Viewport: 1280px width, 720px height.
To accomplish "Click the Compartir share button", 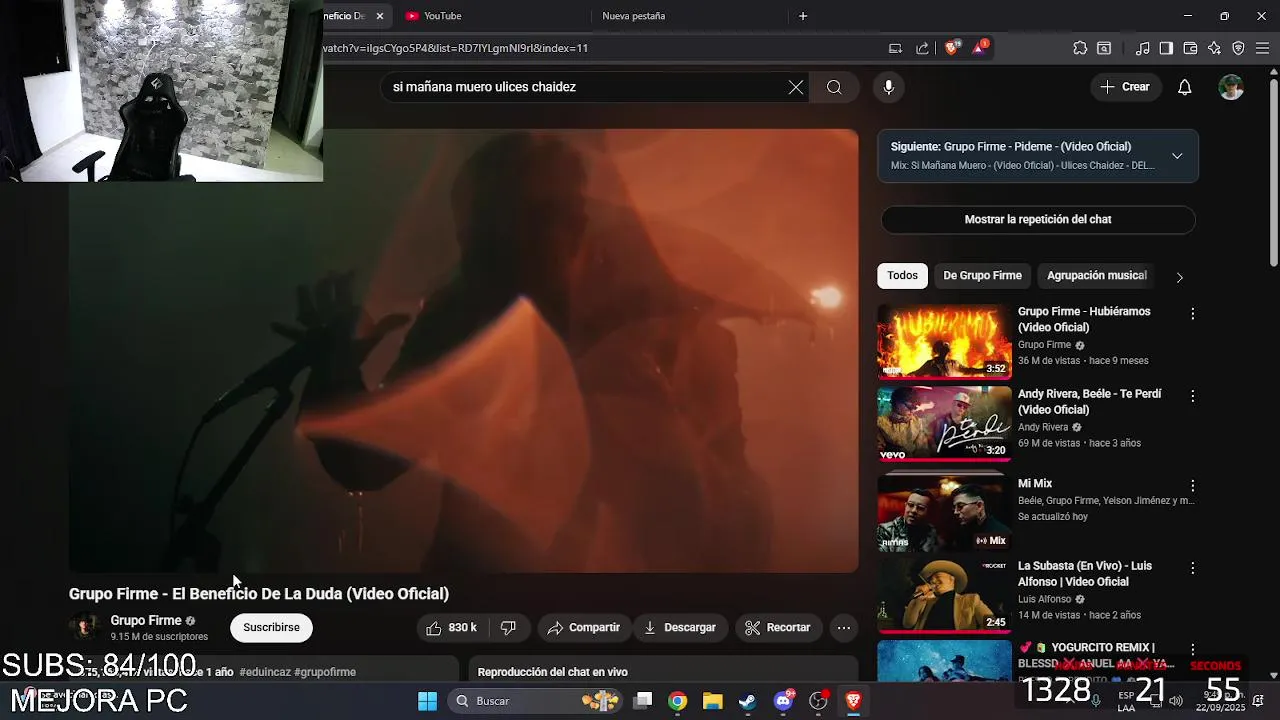I will (x=584, y=628).
